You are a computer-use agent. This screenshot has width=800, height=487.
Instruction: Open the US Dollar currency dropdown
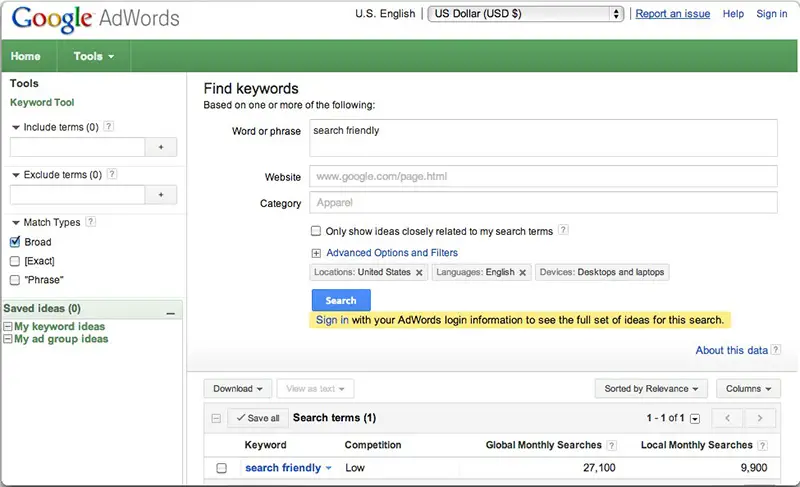[x=526, y=14]
